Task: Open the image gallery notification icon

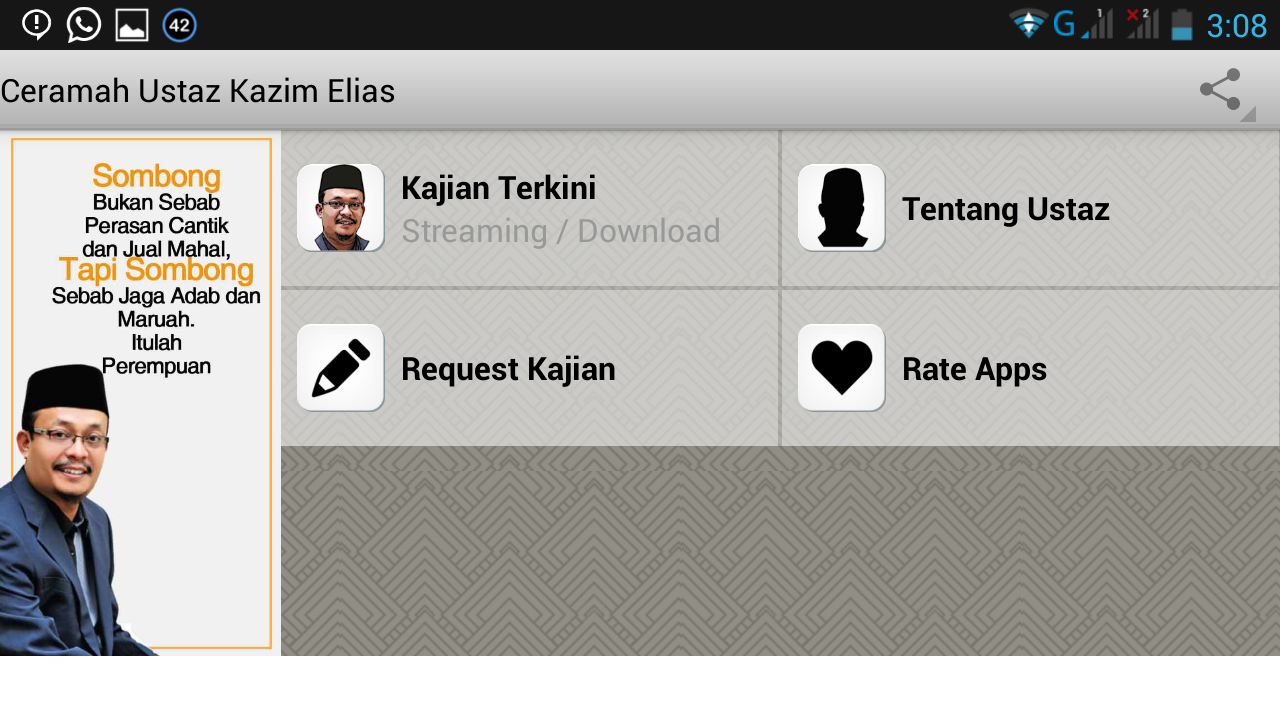Action: pyautogui.click(x=132, y=25)
